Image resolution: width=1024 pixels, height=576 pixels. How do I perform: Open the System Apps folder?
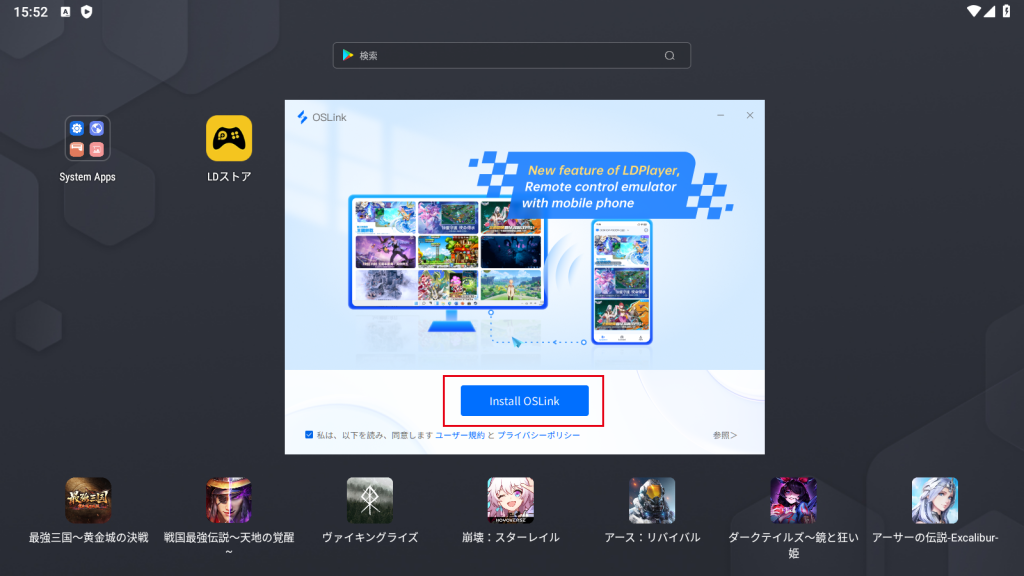click(x=87, y=139)
